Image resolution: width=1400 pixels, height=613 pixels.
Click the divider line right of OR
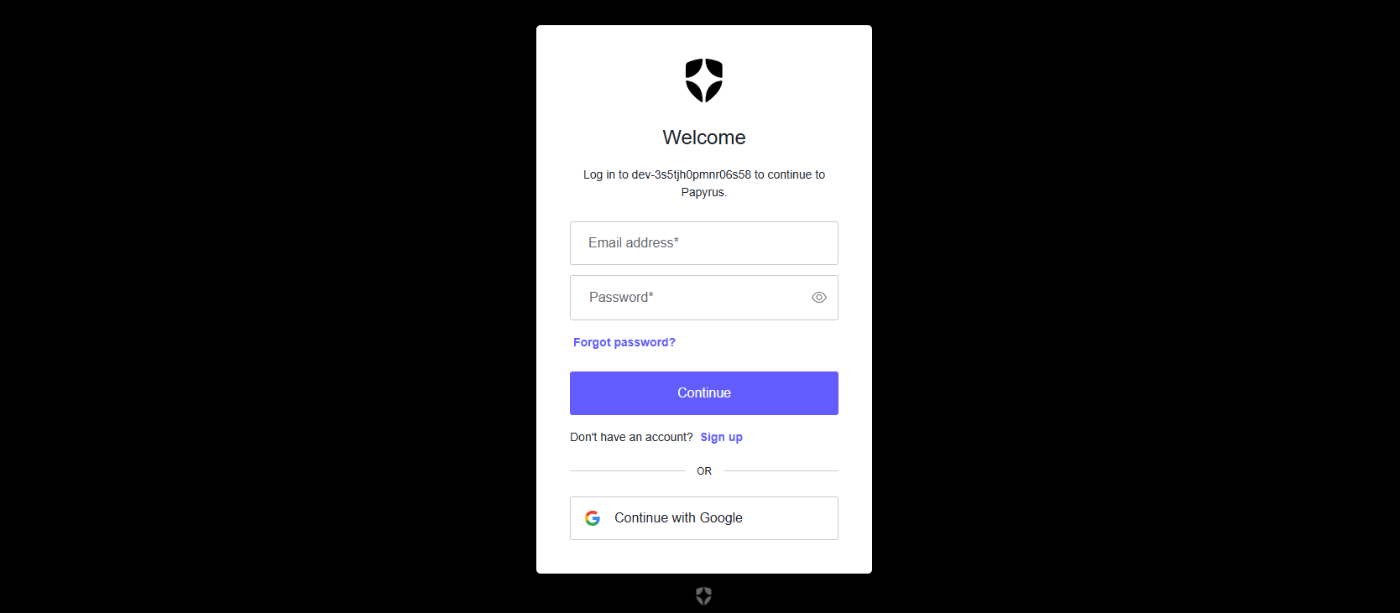781,471
